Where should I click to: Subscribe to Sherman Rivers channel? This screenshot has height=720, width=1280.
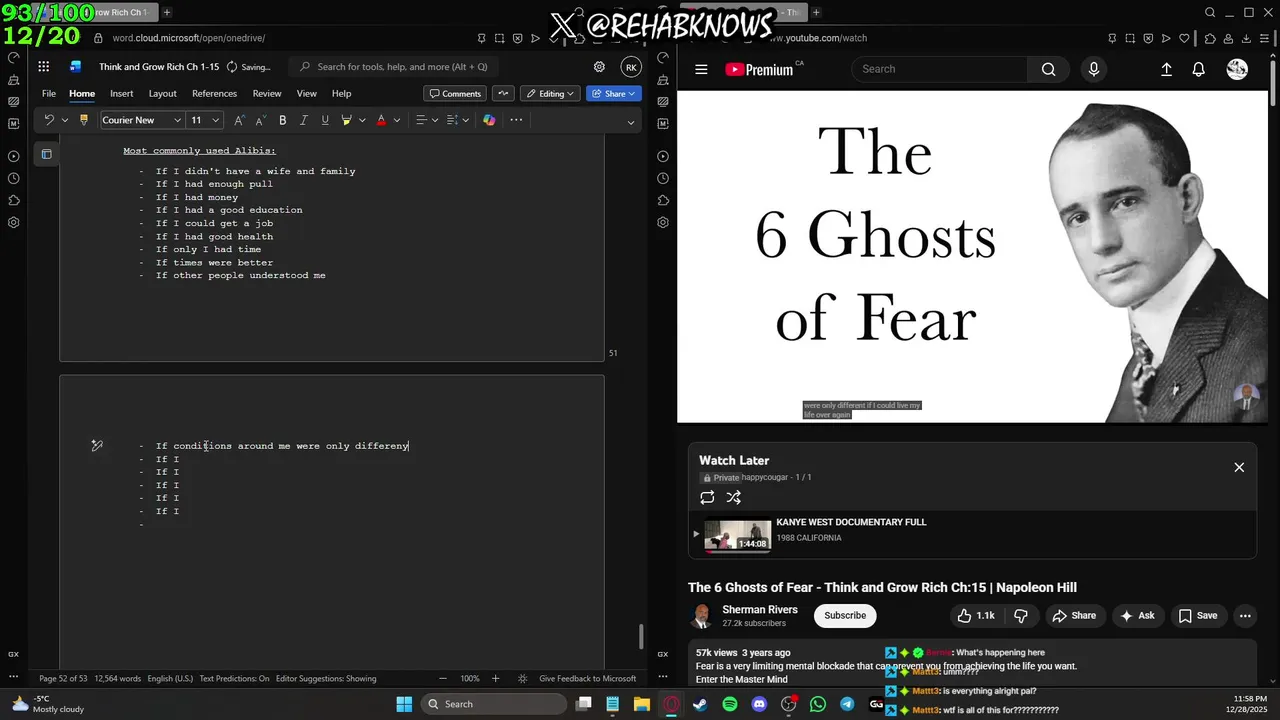coord(845,615)
